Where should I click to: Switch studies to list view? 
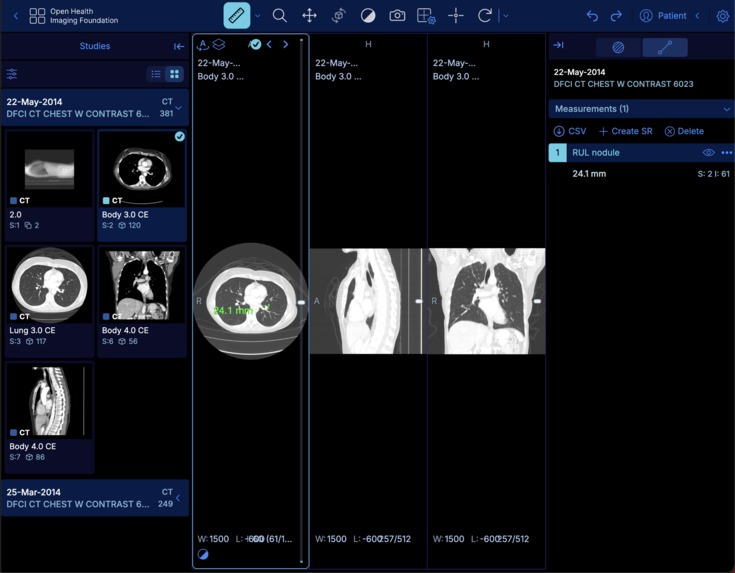click(x=156, y=74)
